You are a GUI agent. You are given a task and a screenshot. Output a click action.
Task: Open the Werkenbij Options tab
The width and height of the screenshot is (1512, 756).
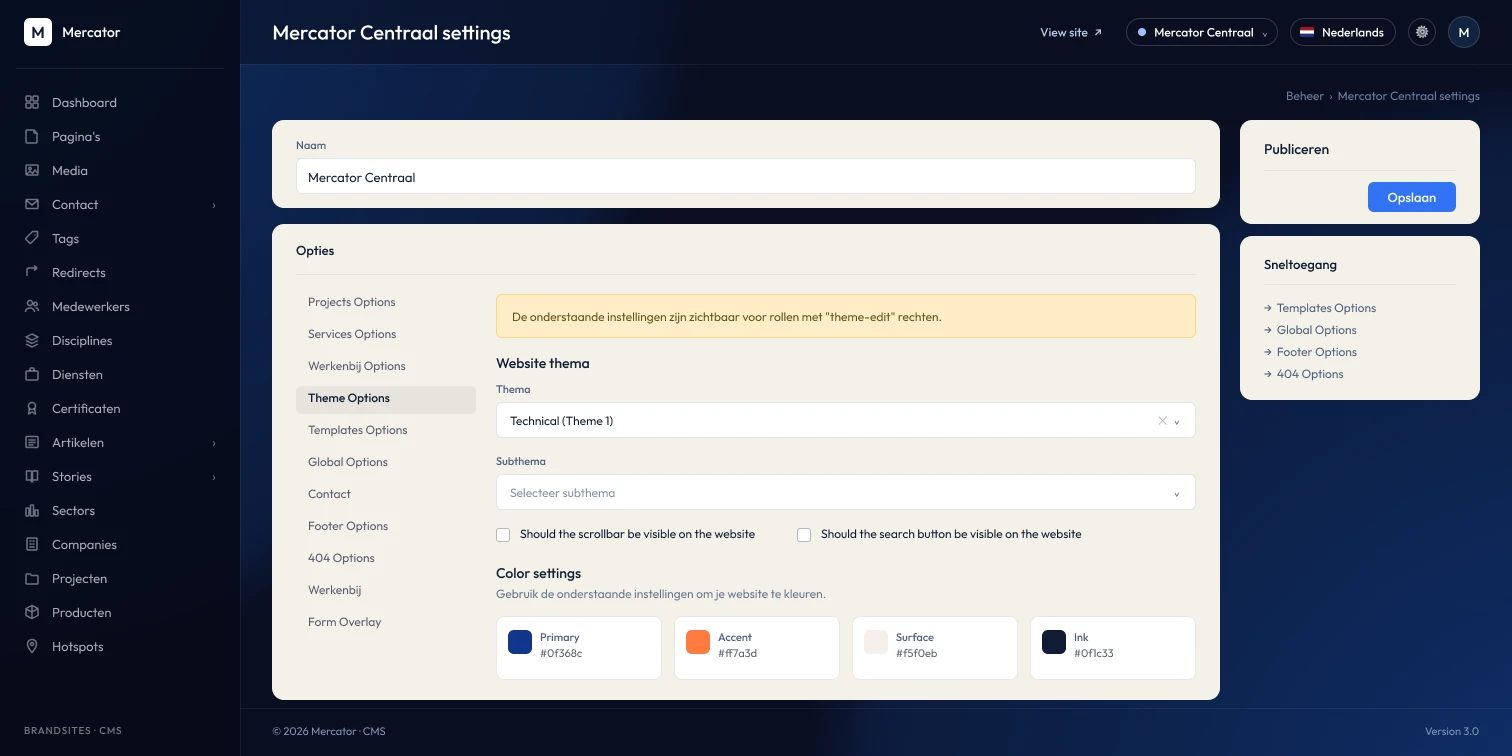point(386,366)
